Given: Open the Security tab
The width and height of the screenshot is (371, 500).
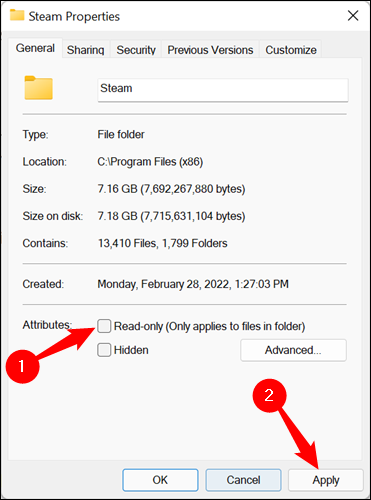Looking at the screenshot, I should 136,50.
